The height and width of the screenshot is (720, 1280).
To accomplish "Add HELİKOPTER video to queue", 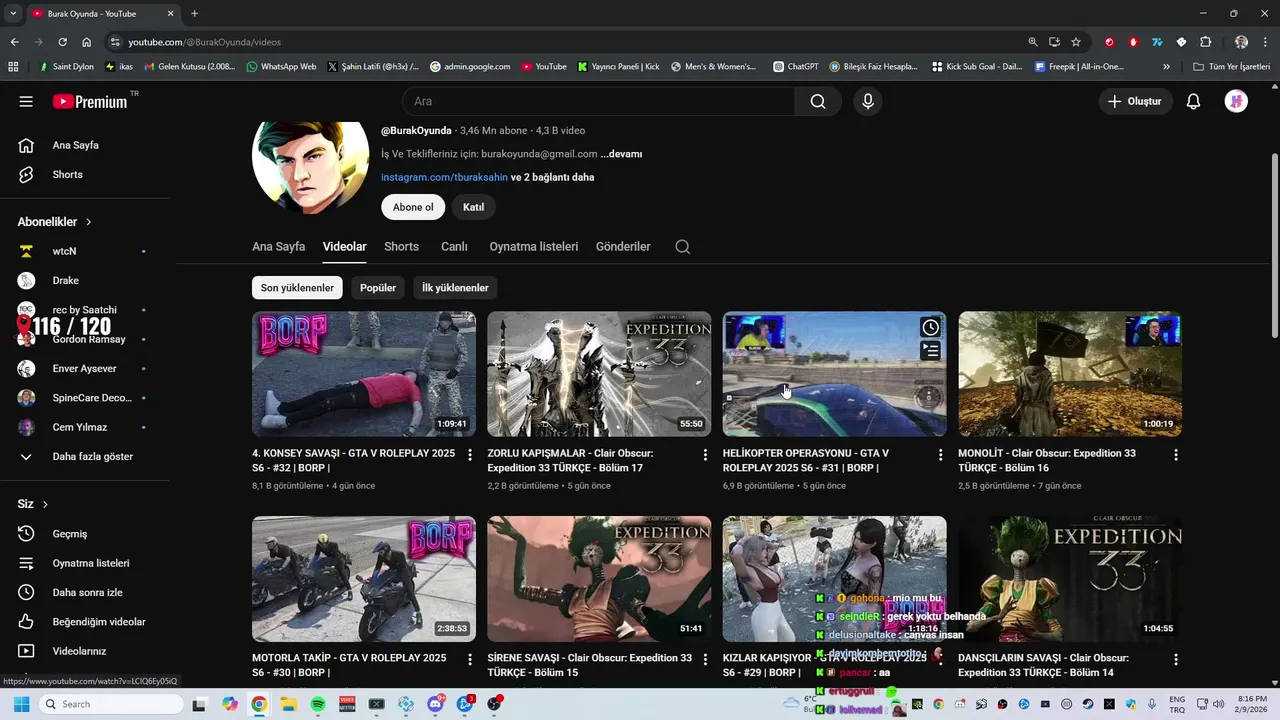I will point(930,350).
